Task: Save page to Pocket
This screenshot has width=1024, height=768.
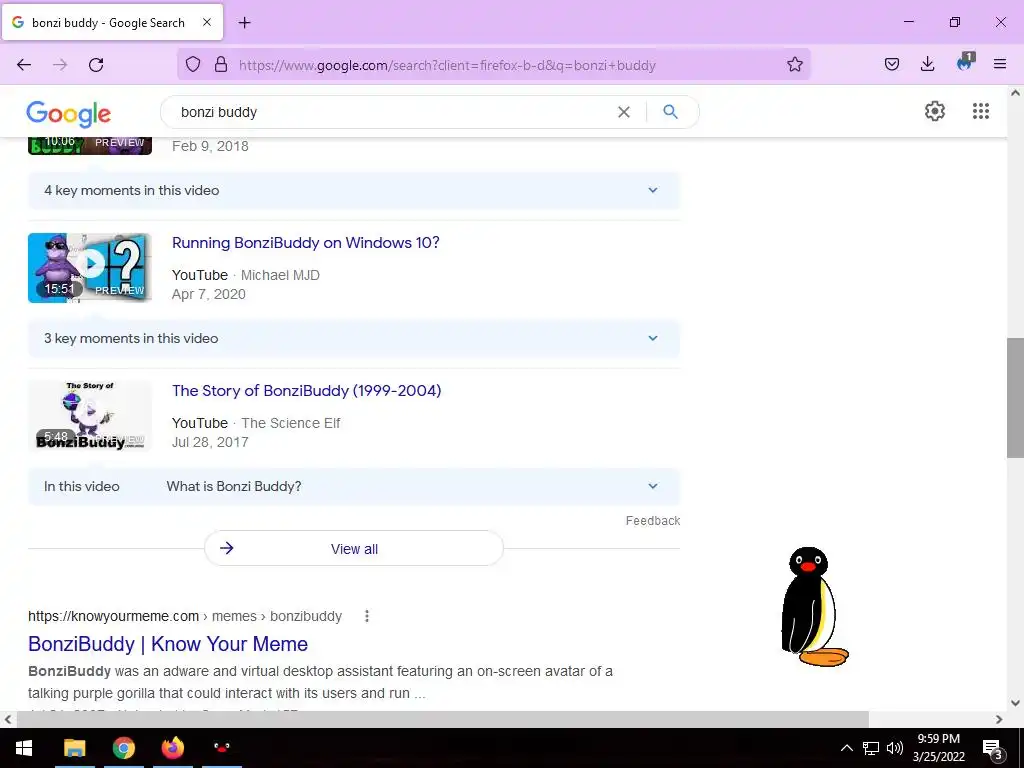Action: 892,64
